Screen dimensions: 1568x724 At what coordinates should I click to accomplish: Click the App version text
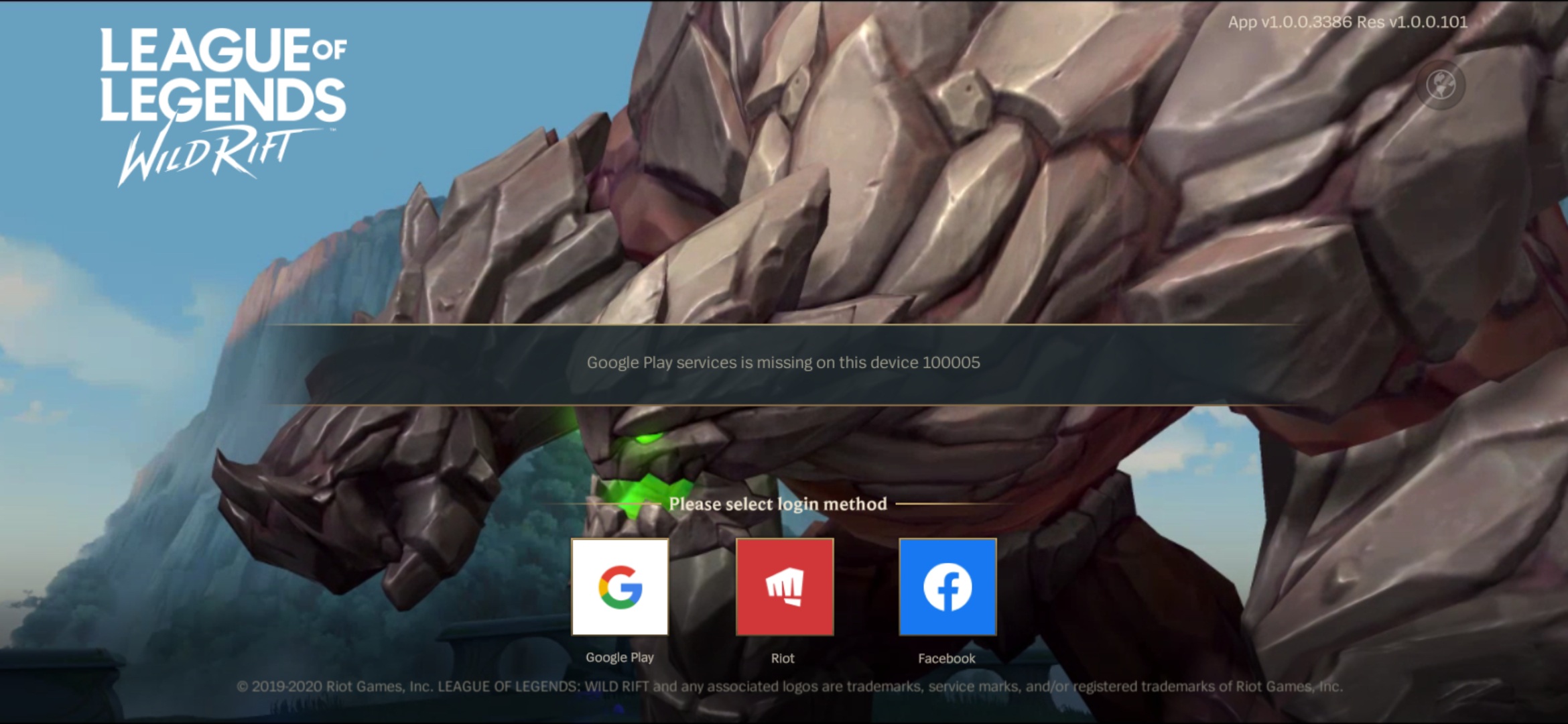tap(1348, 22)
